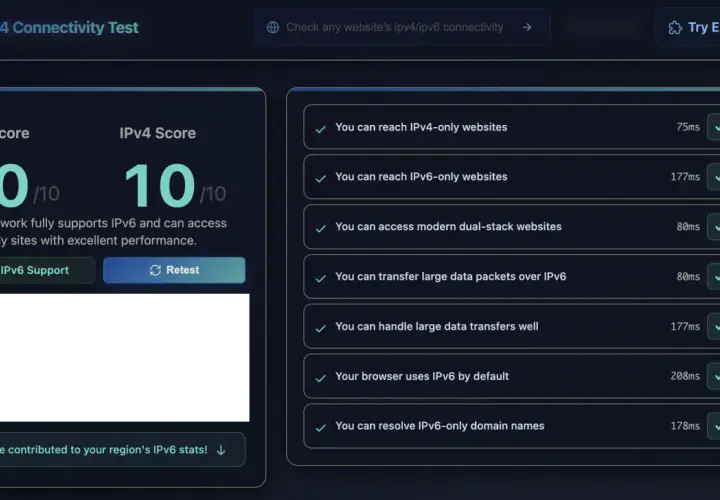The width and height of the screenshot is (720, 500).
Task: Click the IPv6 Support button
Action: (x=47, y=270)
